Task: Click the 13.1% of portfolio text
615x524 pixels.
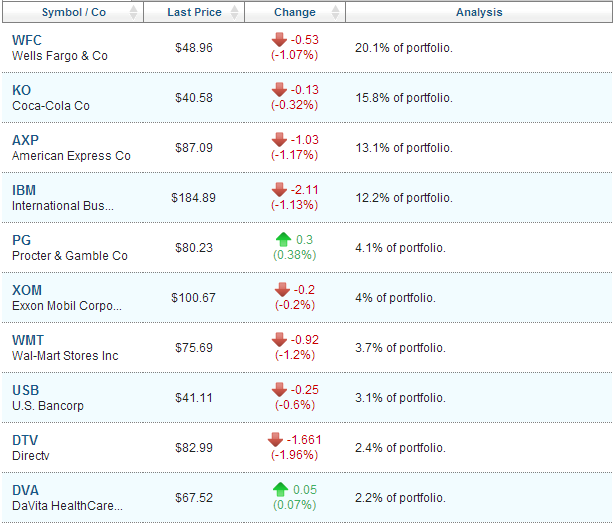Action: (404, 148)
